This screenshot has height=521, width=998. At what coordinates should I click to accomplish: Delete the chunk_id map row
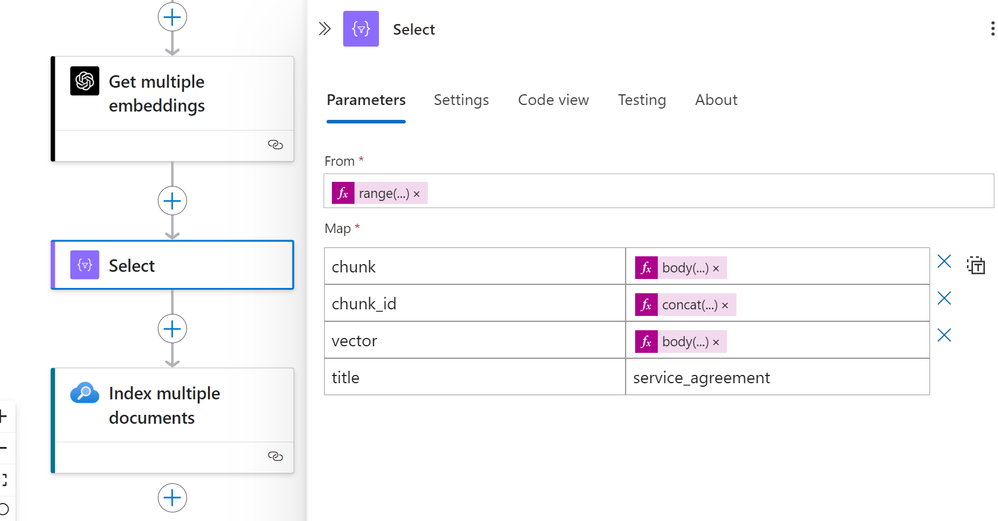(x=944, y=298)
